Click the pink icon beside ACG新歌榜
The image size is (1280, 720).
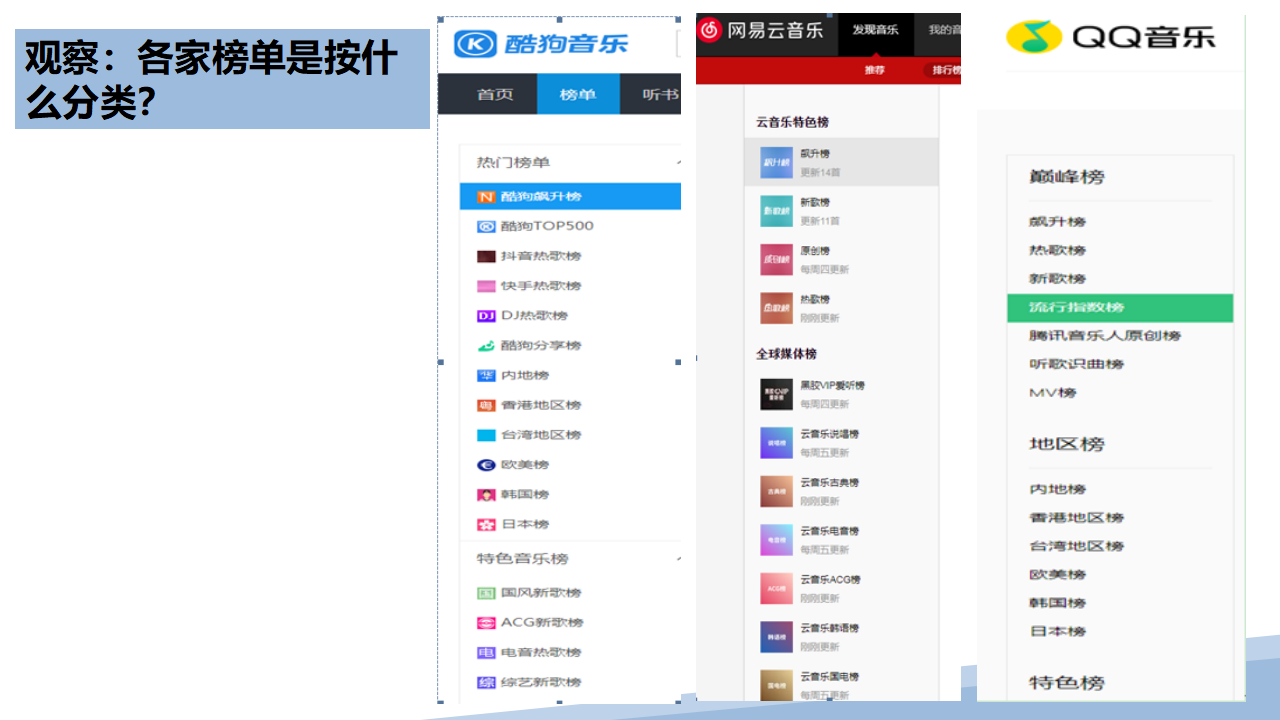coord(486,623)
